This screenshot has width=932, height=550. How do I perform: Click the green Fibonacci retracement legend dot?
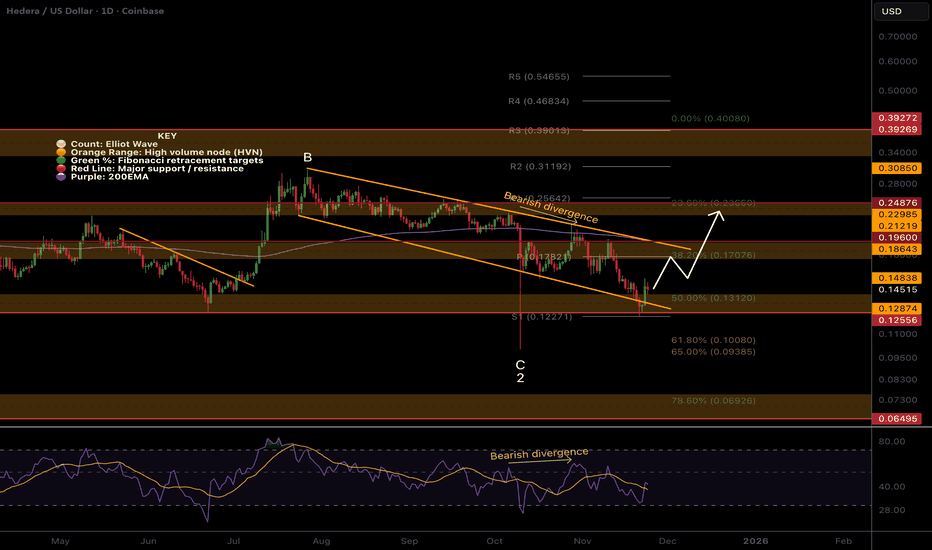tap(63, 160)
